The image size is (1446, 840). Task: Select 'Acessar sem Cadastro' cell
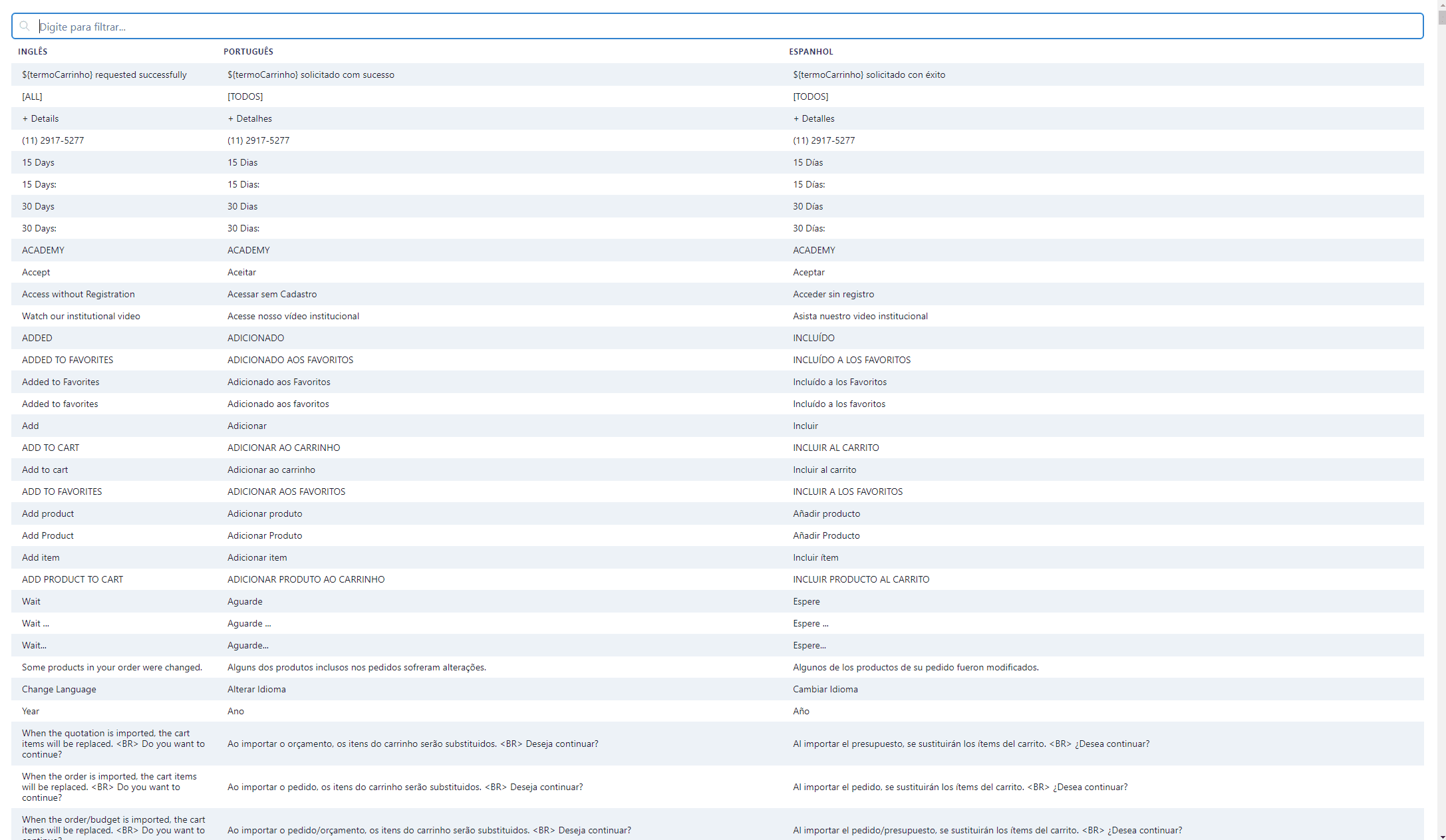272,294
